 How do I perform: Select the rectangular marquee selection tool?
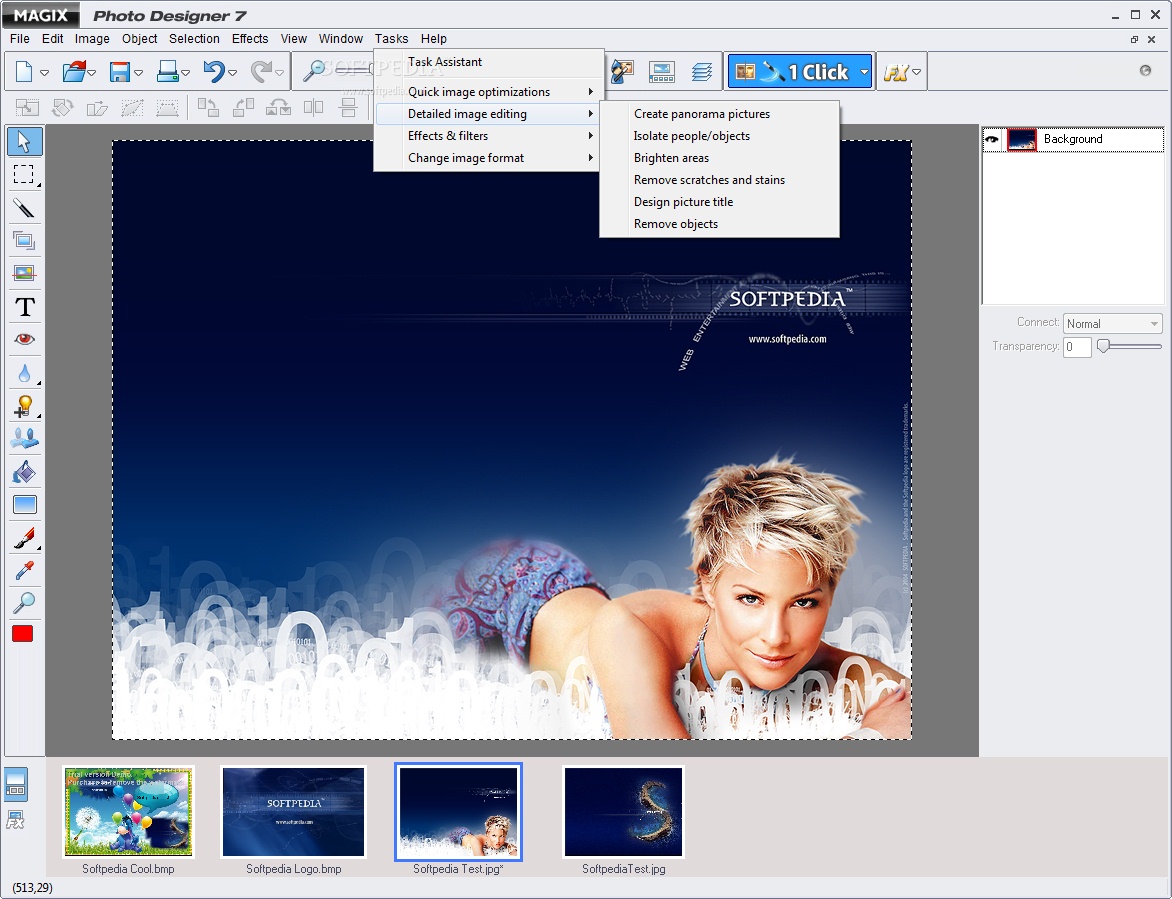click(x=24, y=174)
